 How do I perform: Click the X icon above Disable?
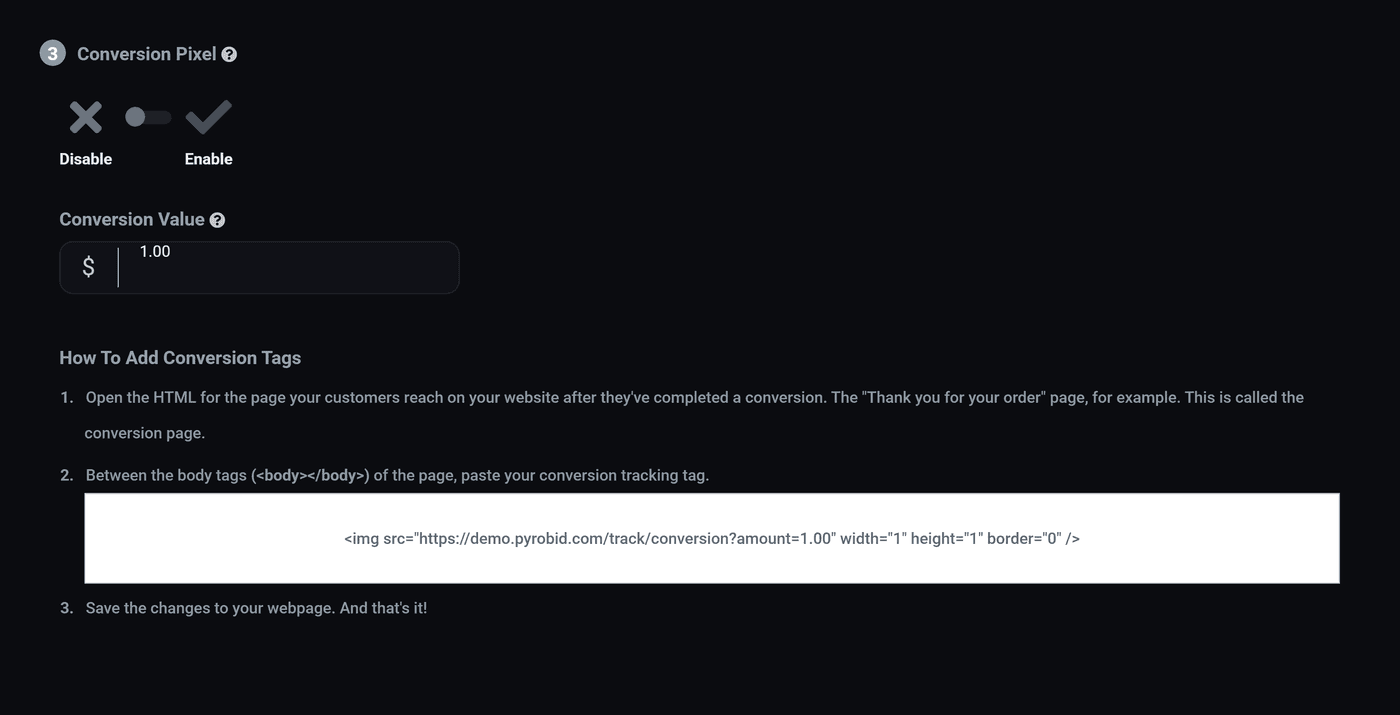tap(86, 118)
